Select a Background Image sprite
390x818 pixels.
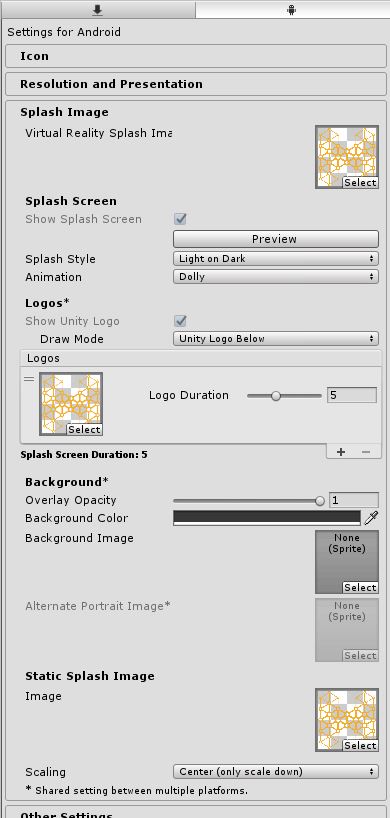(360, 587)
